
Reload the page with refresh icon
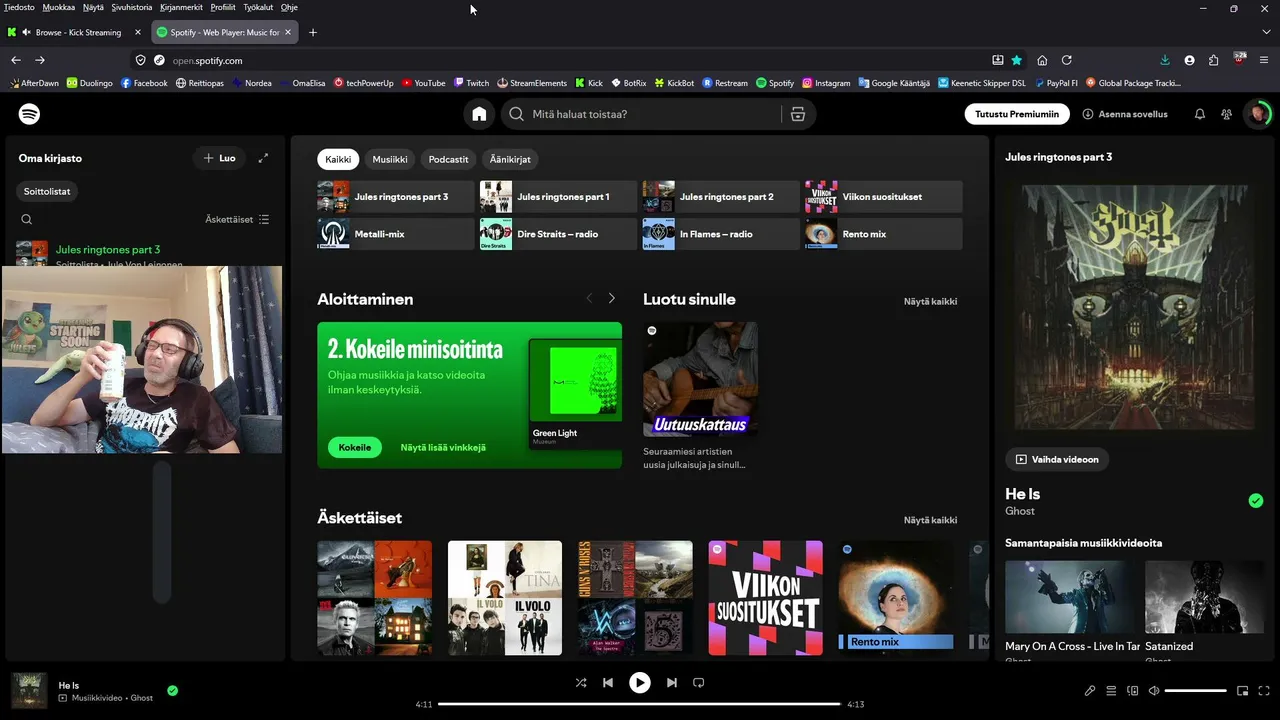(1066, 60)
